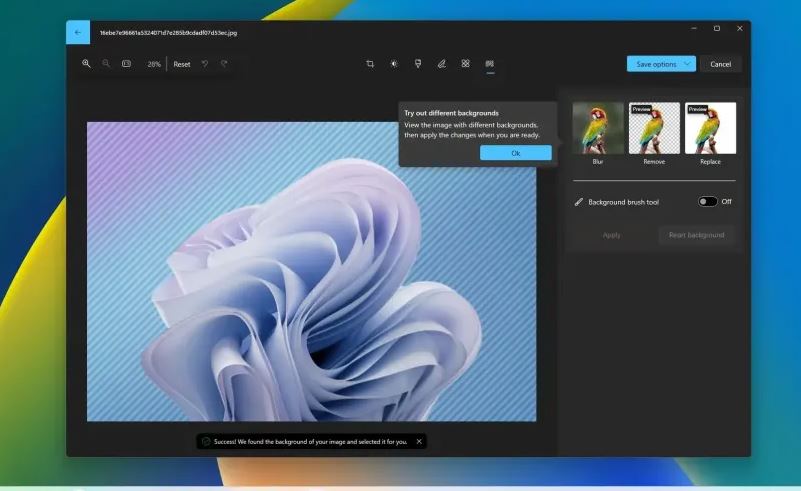Image resolution: width=801 pixels, height=491 pixels.
Task: Click the bloom image on the canvas
Action: tap(312, 271)
